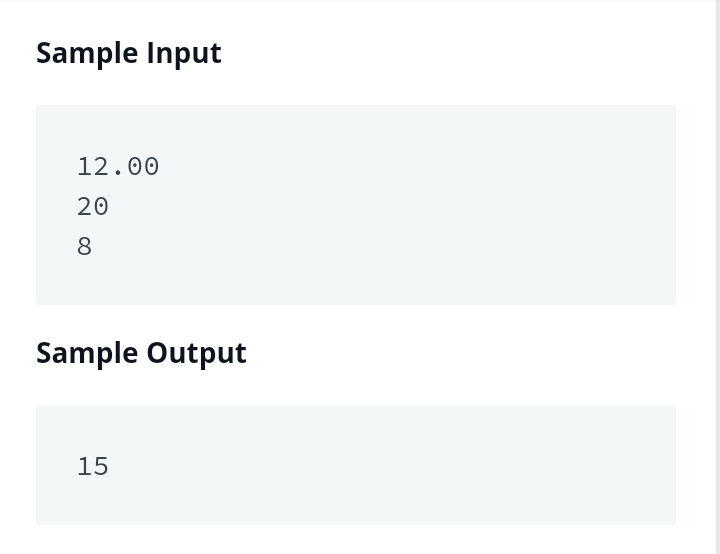Click the value 15 in sample output
Viewport: 720px width, 554px height.
pyautogui.click(x=93, y=466)
